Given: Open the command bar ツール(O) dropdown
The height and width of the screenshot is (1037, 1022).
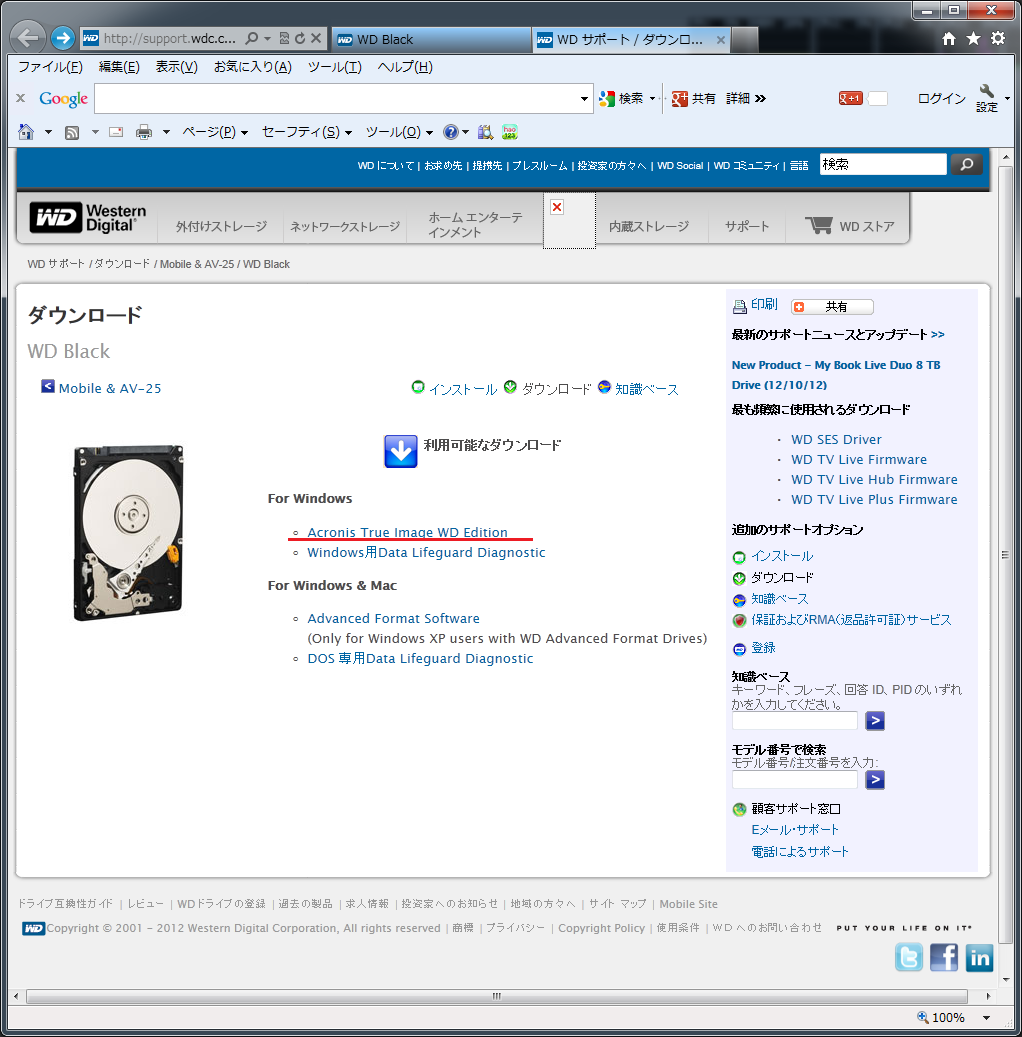Looking at the screenshot, I should [400, 132].
